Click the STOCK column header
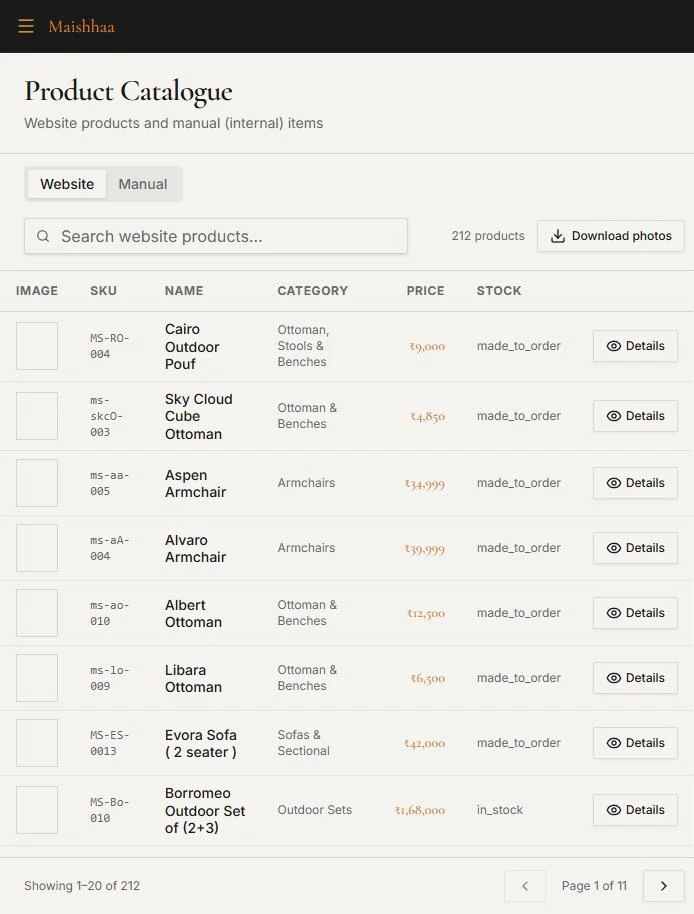 pyautogui.click(x=499, y=290)
